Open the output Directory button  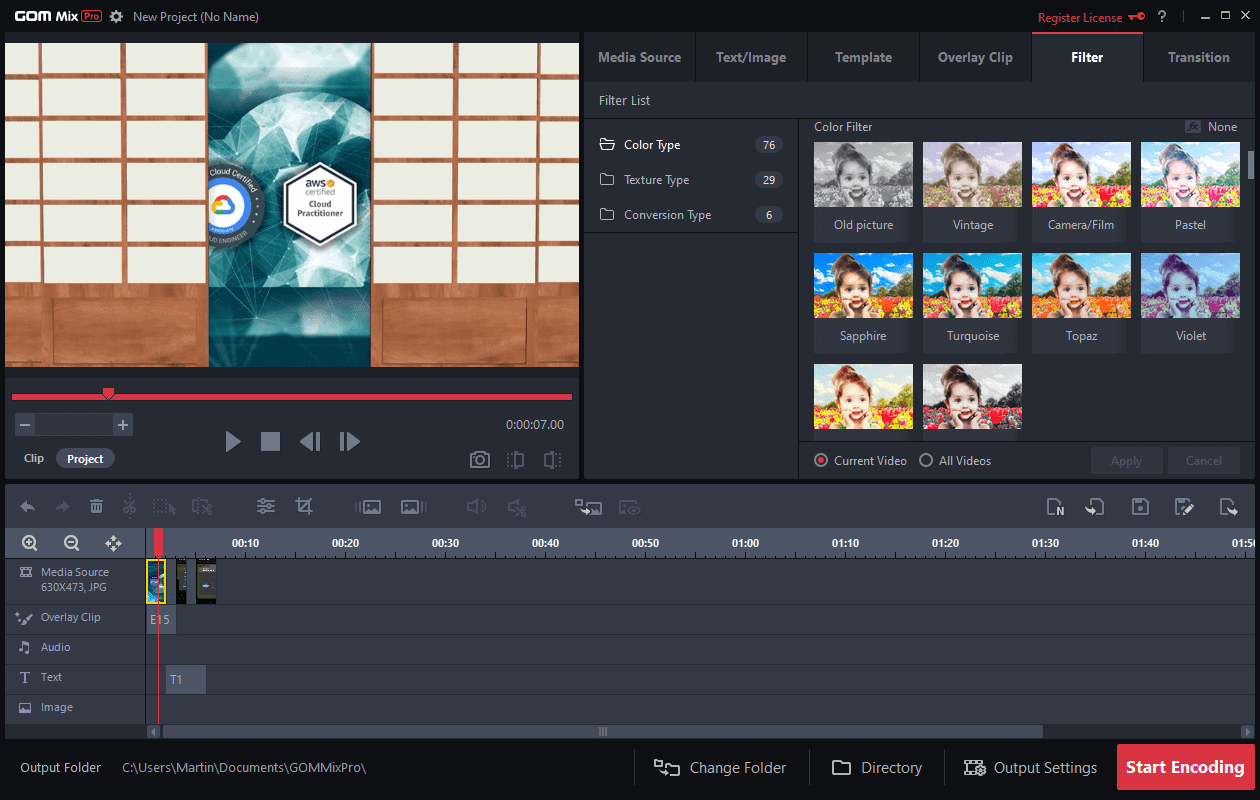877,768
